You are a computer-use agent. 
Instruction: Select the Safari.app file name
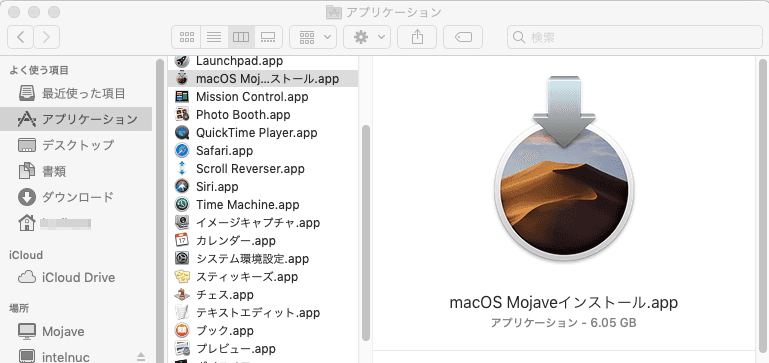224,151
